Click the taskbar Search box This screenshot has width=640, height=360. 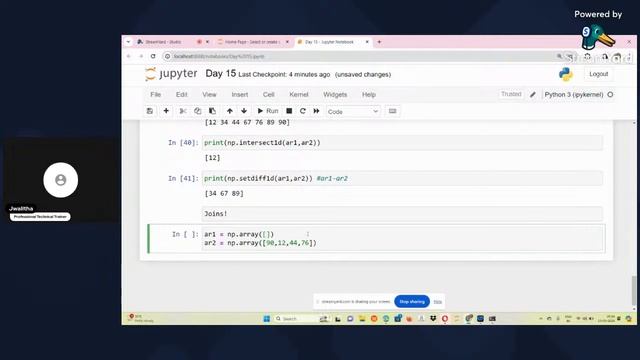click(301, 319)
